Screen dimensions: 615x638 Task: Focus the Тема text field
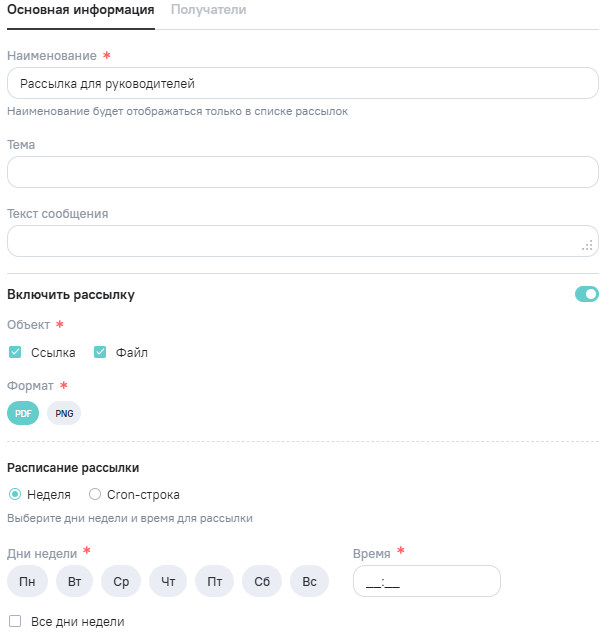point(302,172)
